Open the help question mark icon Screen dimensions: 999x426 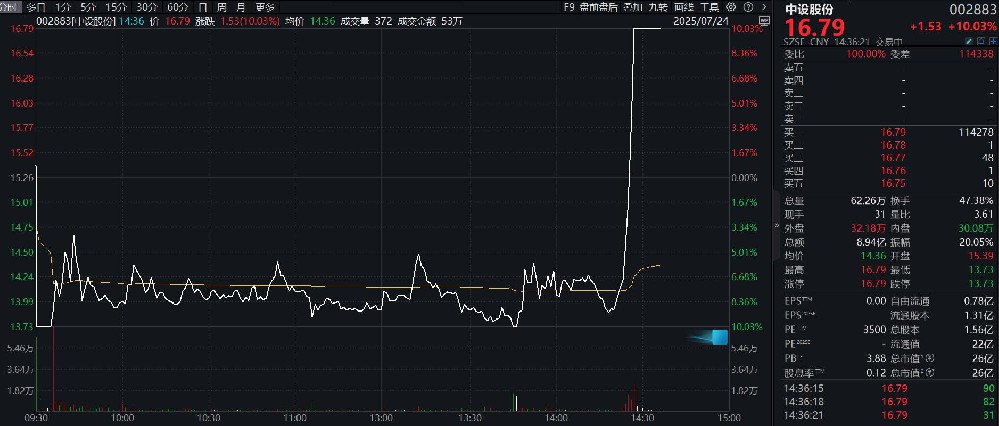click(749, 7)
